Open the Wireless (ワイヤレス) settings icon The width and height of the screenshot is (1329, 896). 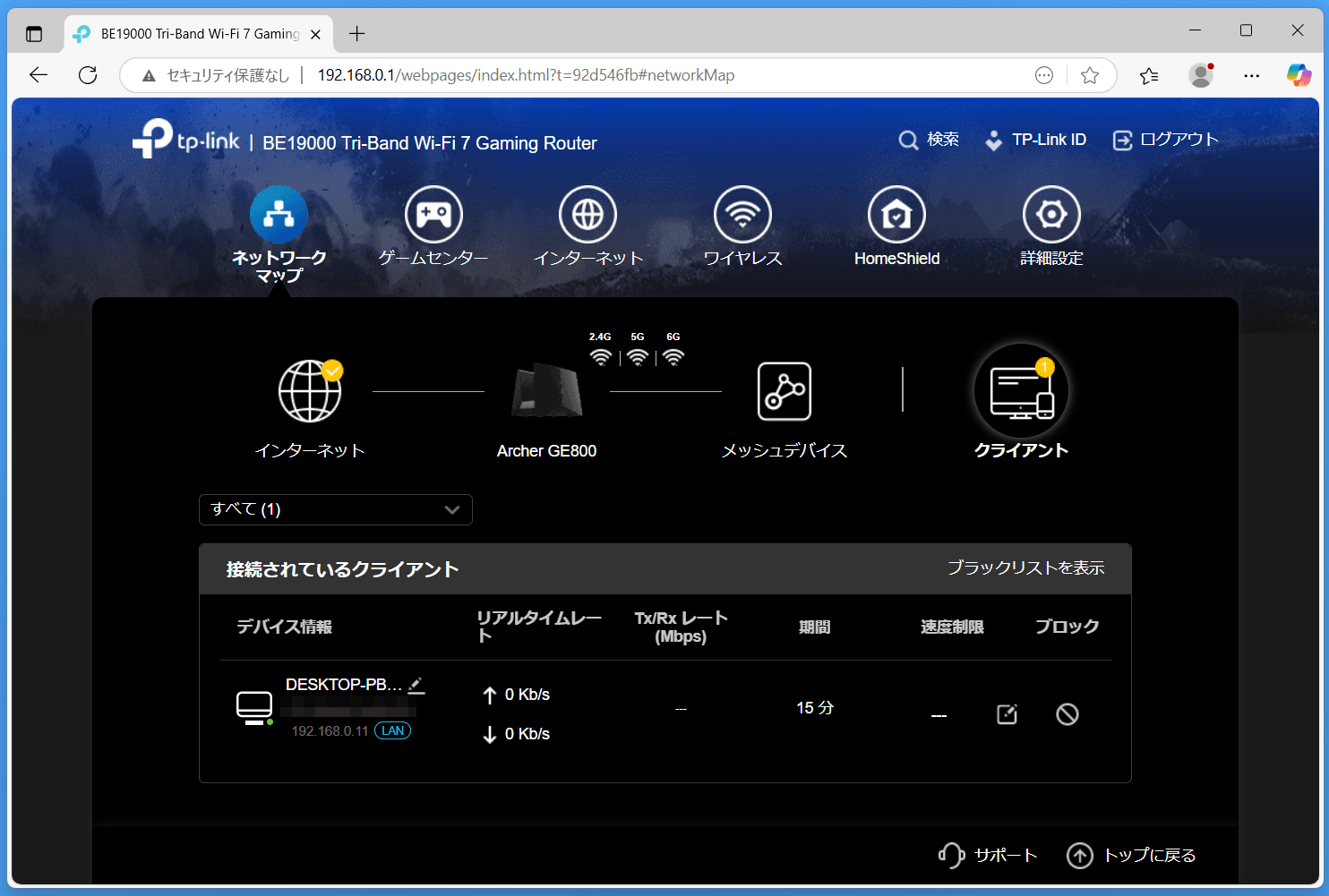click(x=742, y=215)
